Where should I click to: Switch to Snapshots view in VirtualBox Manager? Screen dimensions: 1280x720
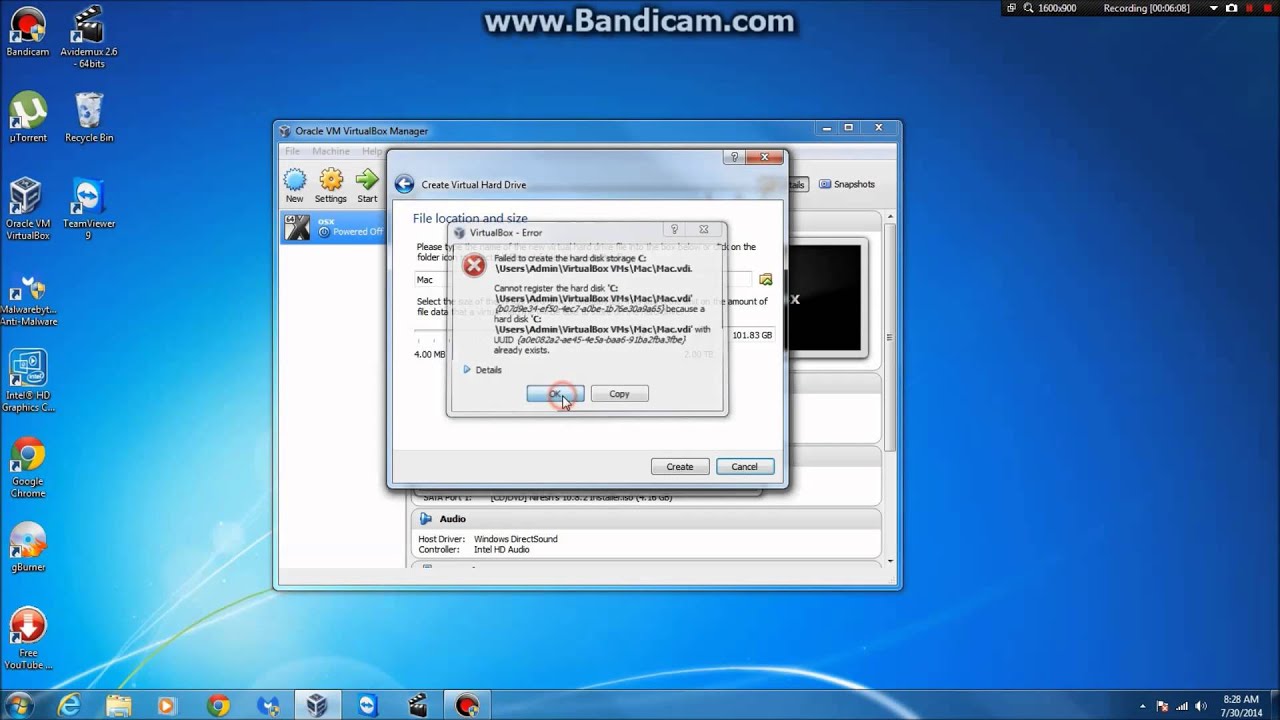point(847,184)
